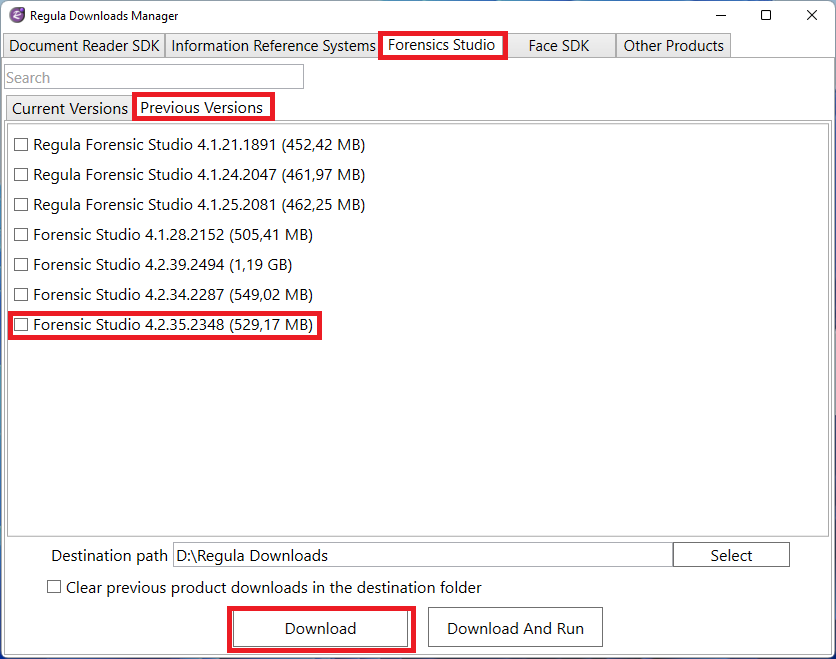Maximize the Regula Downloads Manager window

pyautogui.click(x=766, y=15)
